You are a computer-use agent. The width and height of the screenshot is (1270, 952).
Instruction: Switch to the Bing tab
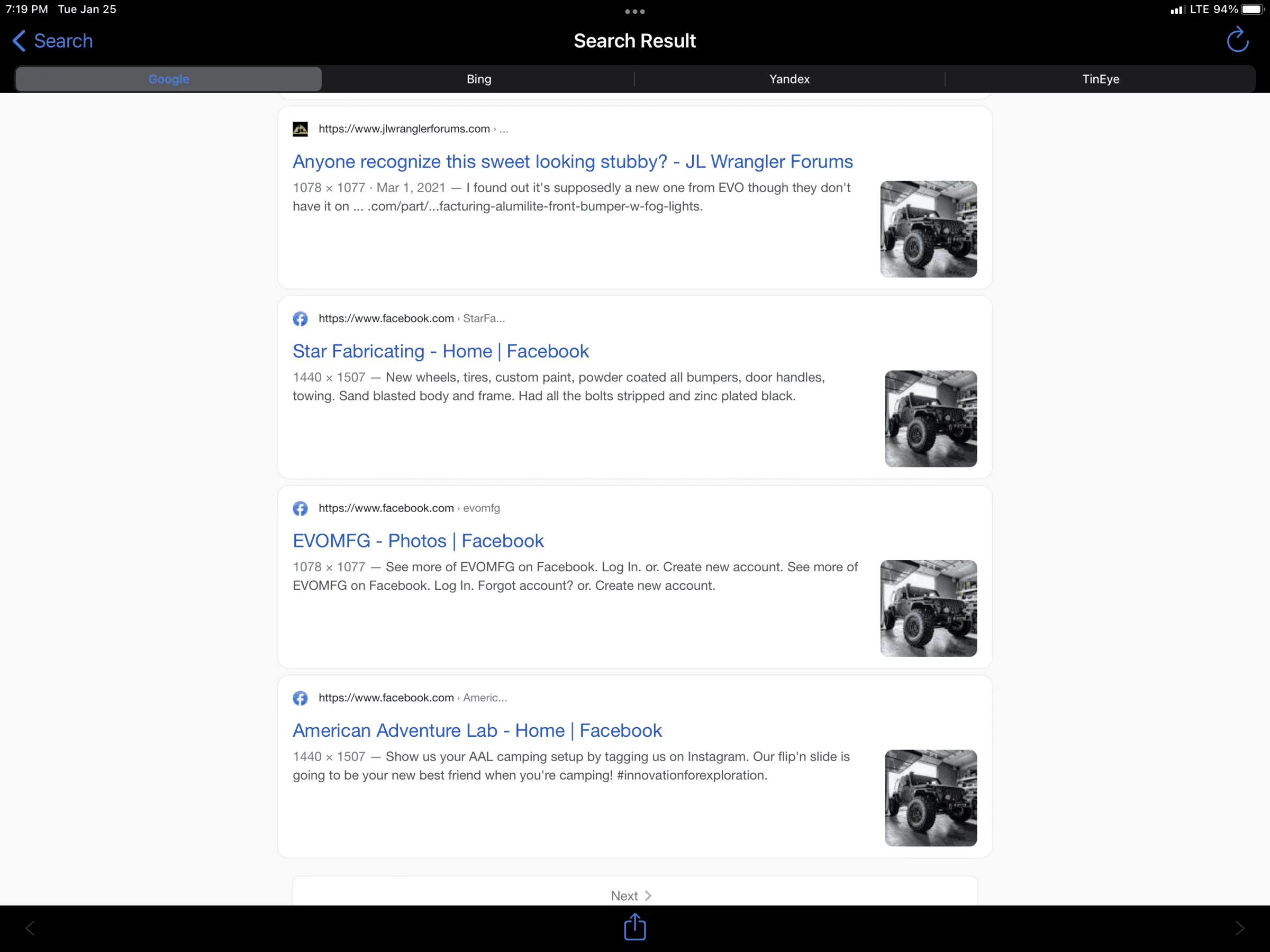pyautogui.click(x=479, y=79)
